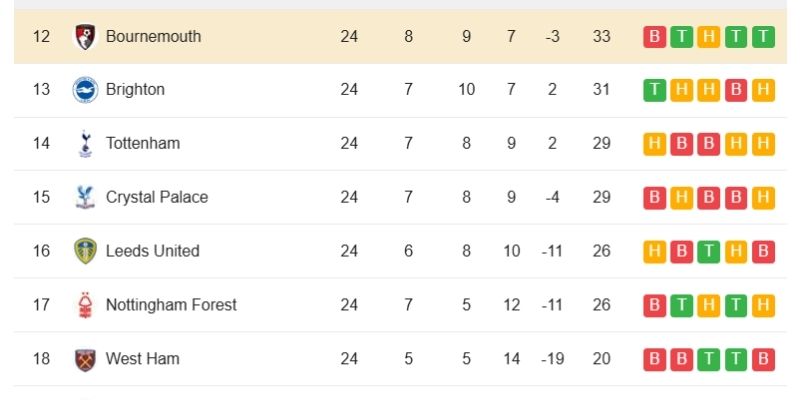This screenshot has height=400, width=800.
Task: Click the Tottenham club crest
Action: point(85,144)
